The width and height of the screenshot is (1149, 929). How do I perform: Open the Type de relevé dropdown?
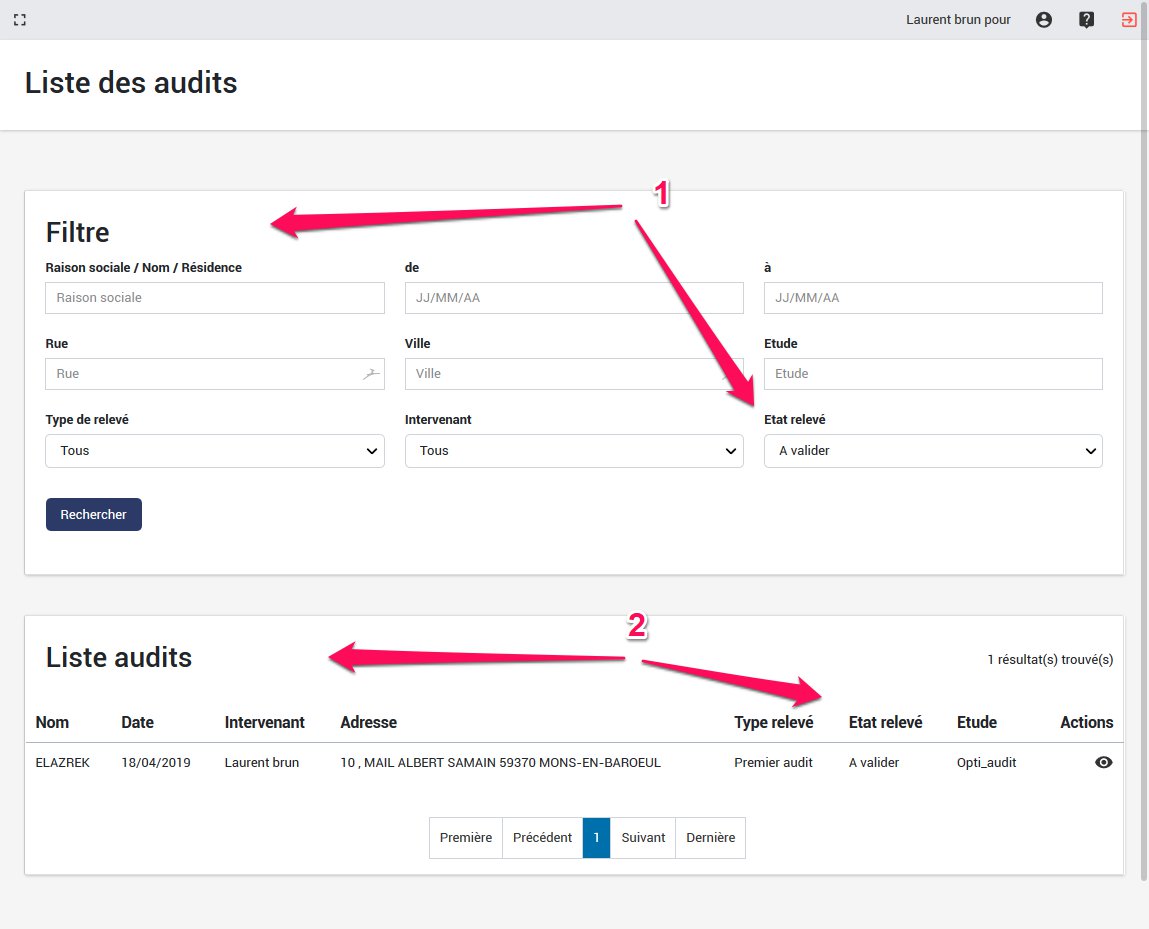click(214, 451)
